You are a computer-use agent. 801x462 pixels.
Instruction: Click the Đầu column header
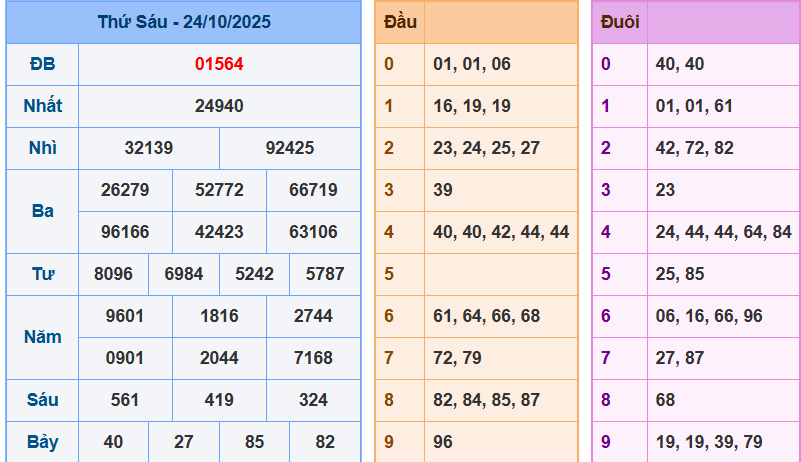pyautogui.click(x=401, y=22)
